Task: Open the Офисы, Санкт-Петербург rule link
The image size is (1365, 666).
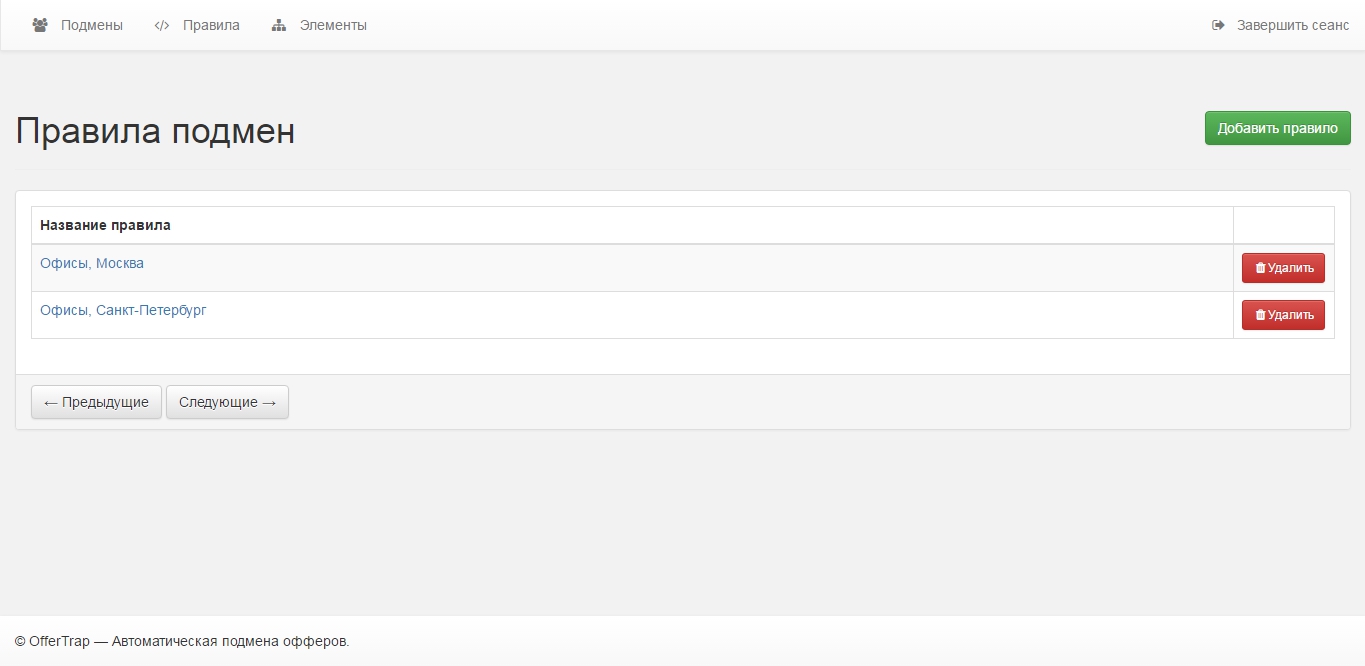Action: click(x=123, y=310)
